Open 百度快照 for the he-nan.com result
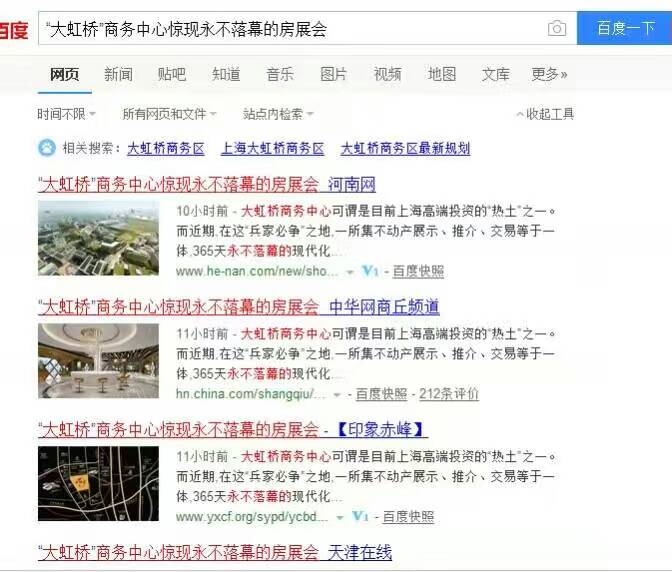Viewport: 672px width, 572px height. (x=418, y=271)
